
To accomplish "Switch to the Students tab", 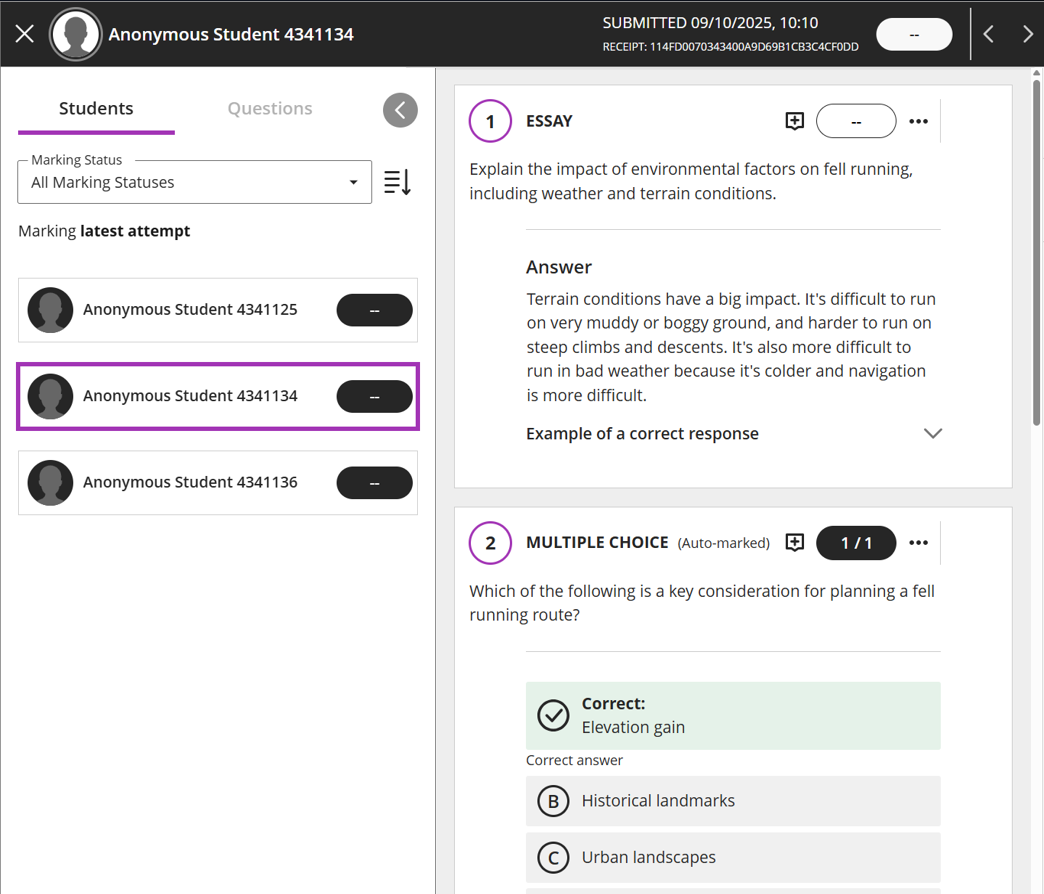I will (x=96, y=109).
